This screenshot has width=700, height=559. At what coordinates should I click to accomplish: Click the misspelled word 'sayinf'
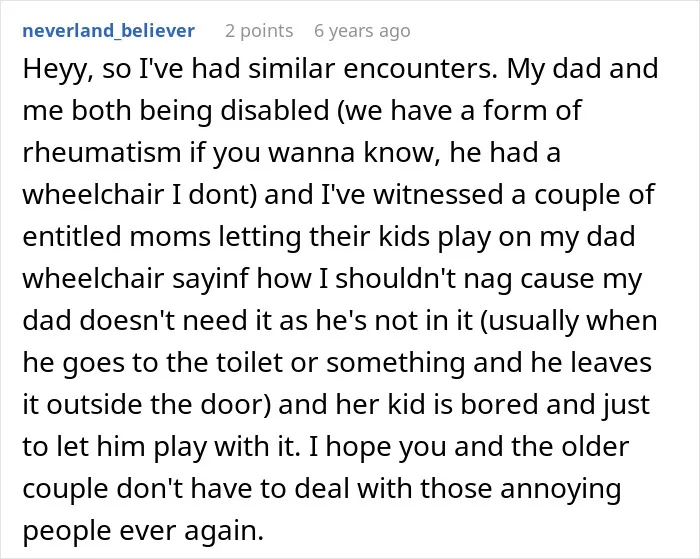pyautogui.click(x=210, y=280)
